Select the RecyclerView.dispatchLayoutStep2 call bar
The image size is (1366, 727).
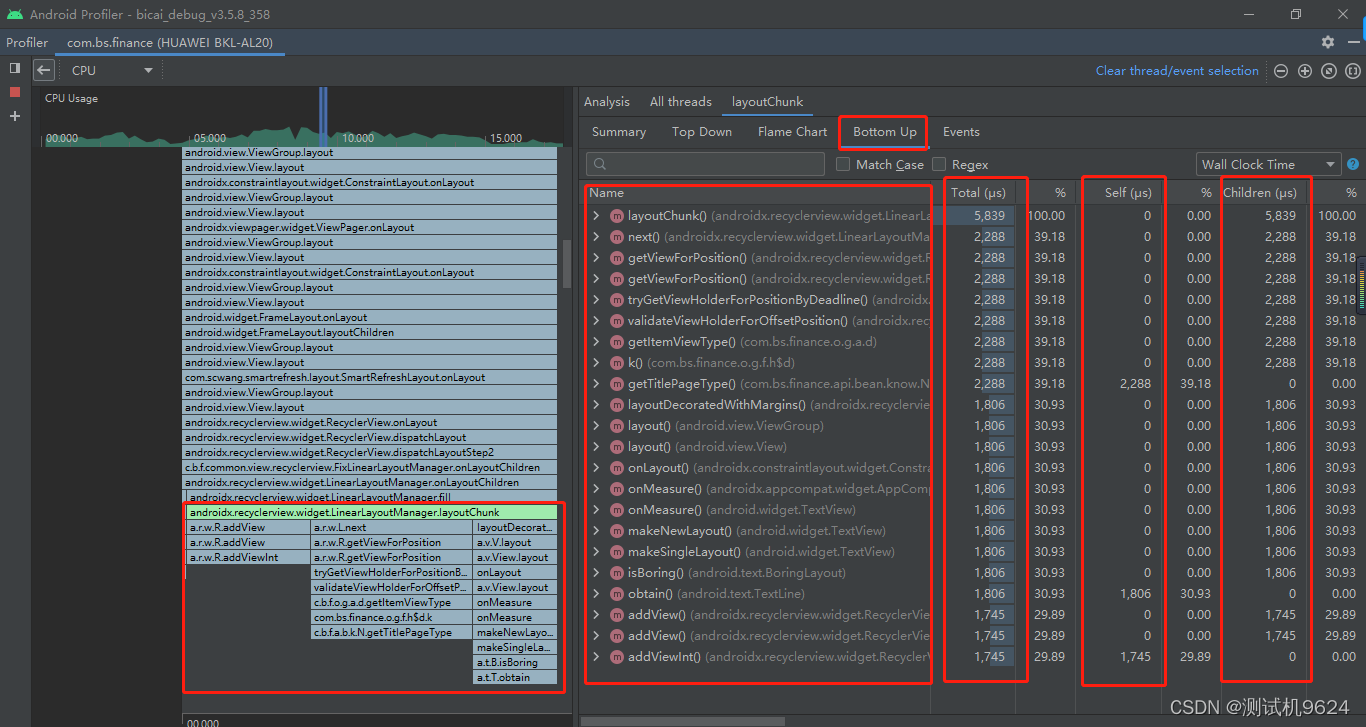tap(370, 452)
